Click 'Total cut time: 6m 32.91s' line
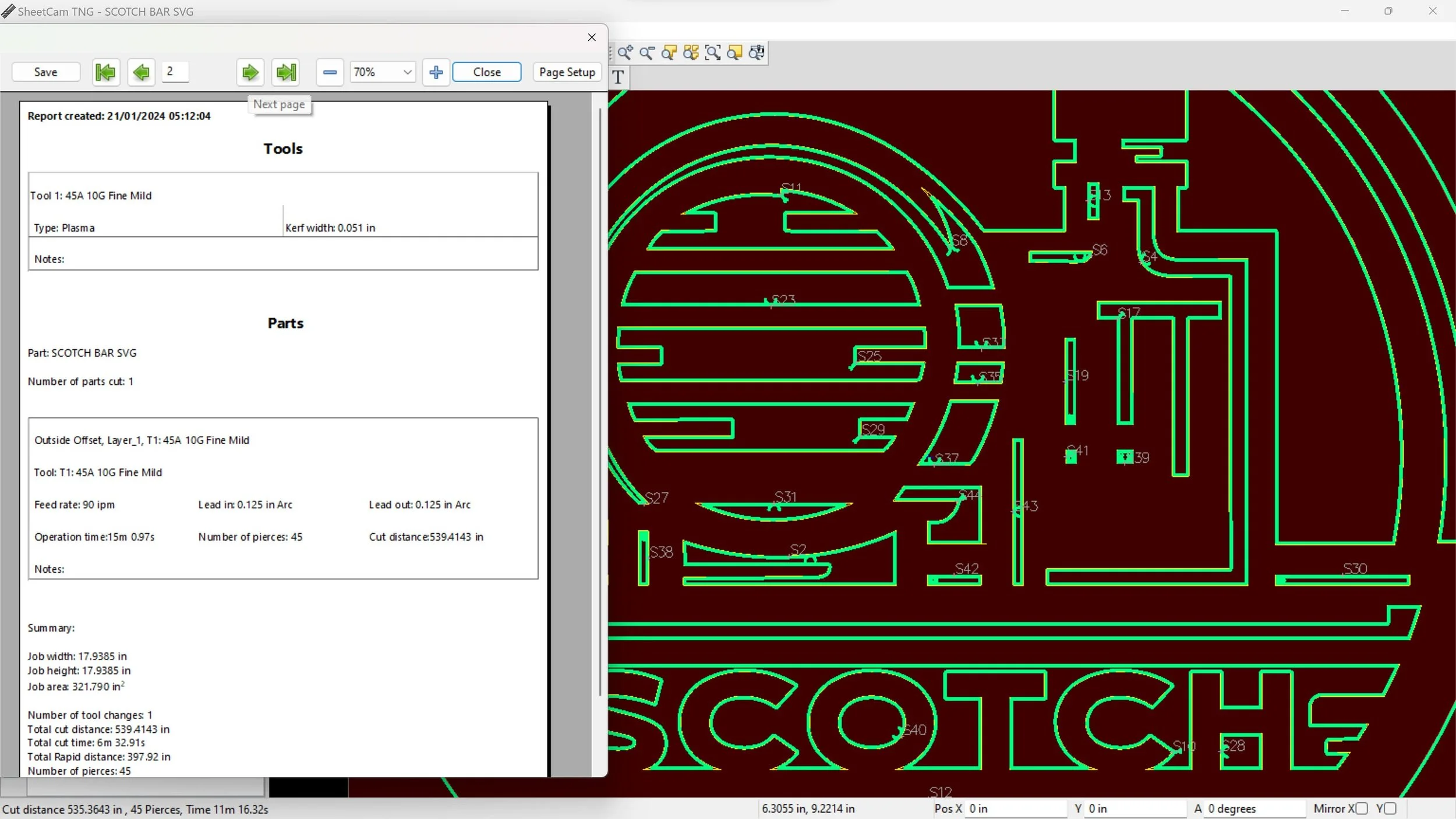1456x819 pixels. tap(86, 743)
